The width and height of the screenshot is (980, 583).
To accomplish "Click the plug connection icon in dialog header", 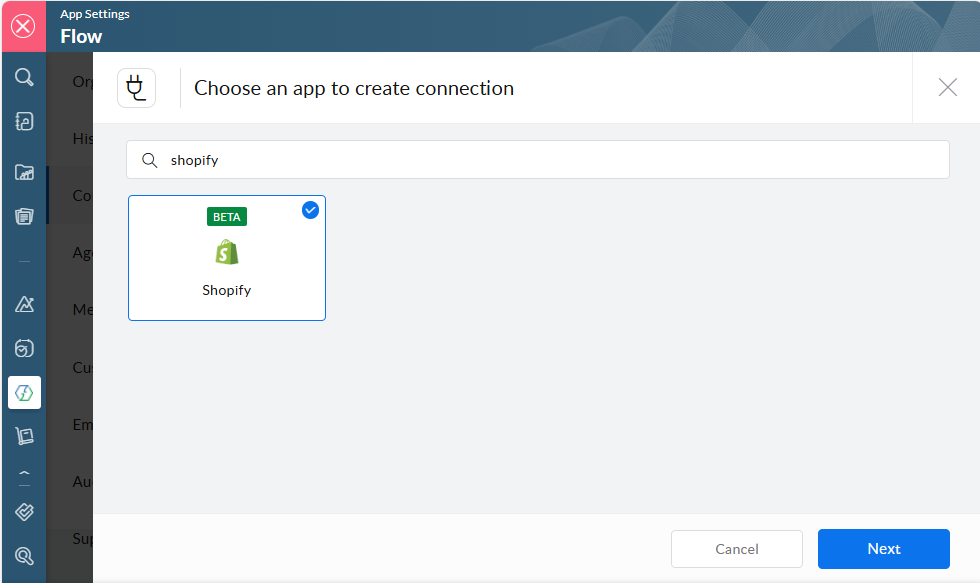I will pos(136,88).
